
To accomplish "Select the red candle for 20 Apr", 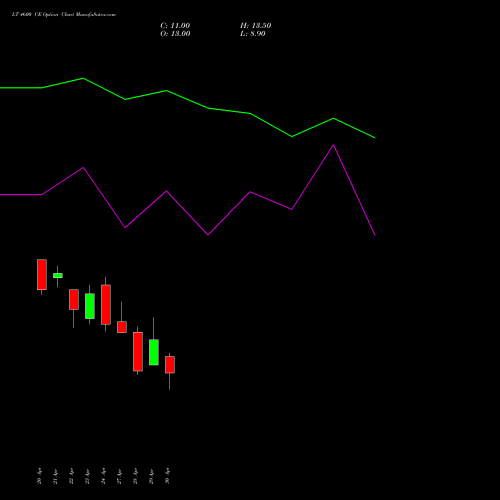I will [x=42, y=274].
